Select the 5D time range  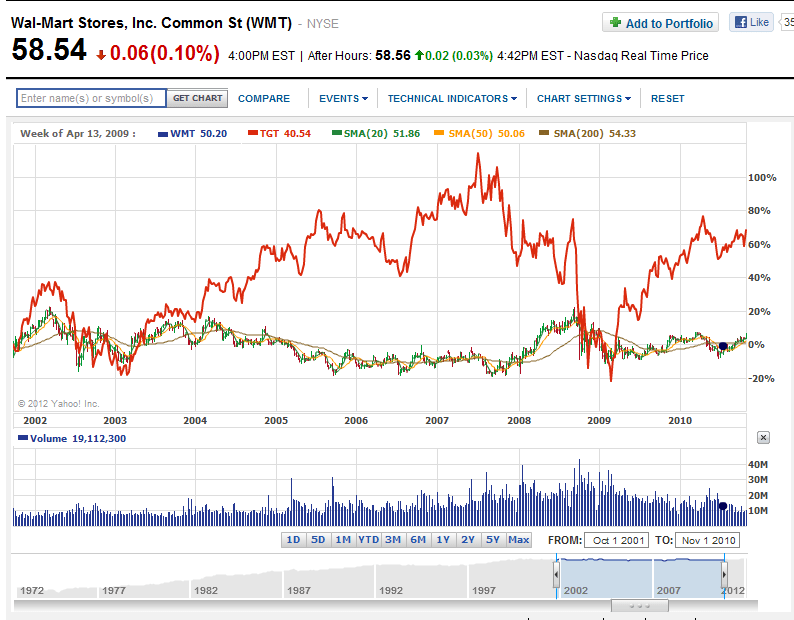318,540
